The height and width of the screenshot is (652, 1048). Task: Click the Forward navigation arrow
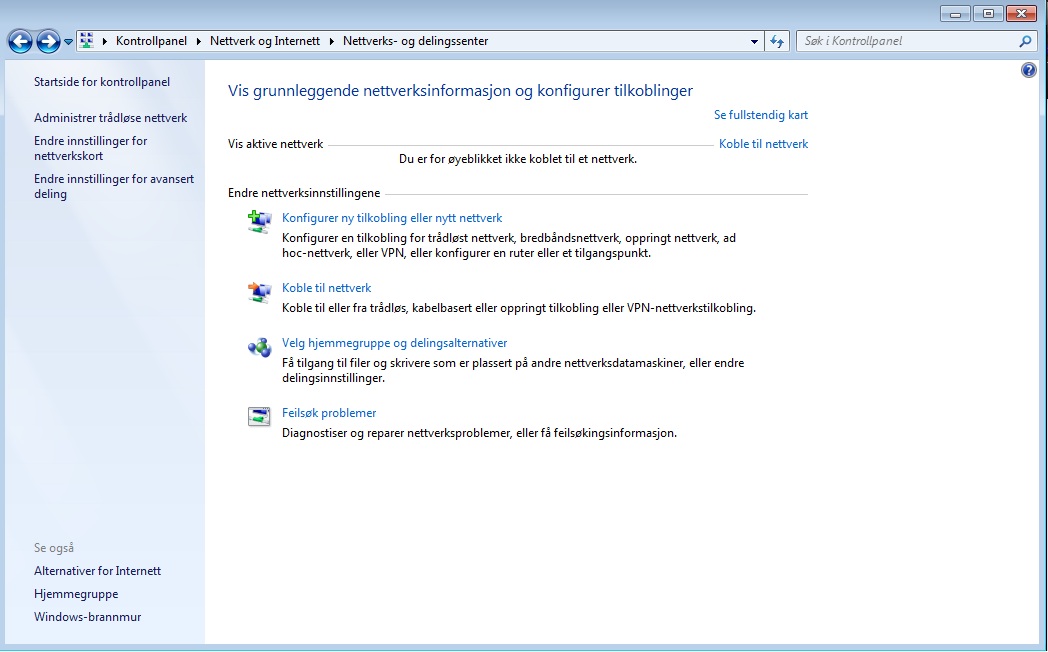48,41
